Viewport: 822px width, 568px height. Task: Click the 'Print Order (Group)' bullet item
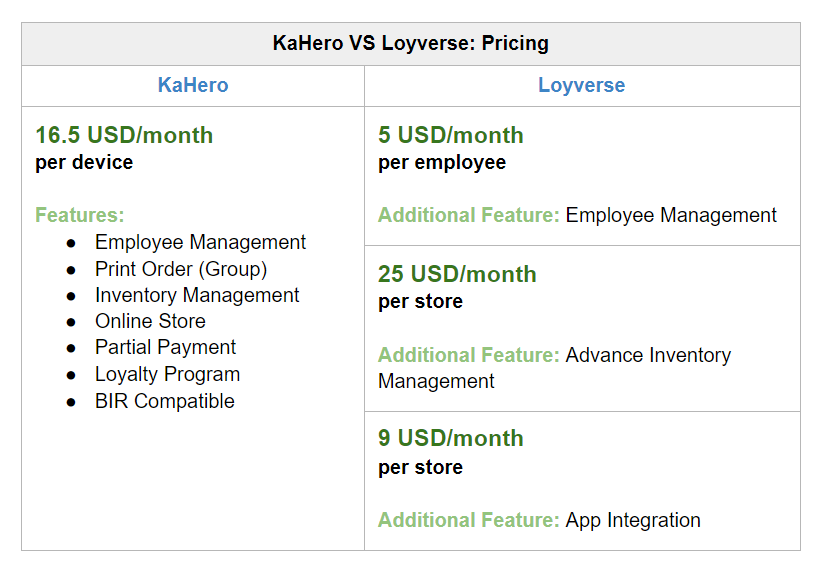[x=181, y=269]
